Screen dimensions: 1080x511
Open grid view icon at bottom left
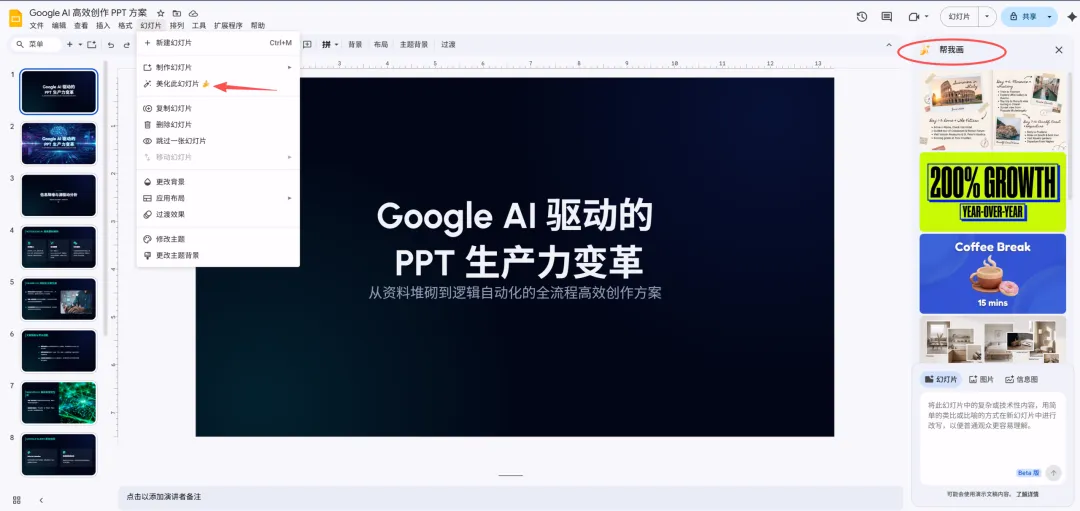tap(17, 499)
